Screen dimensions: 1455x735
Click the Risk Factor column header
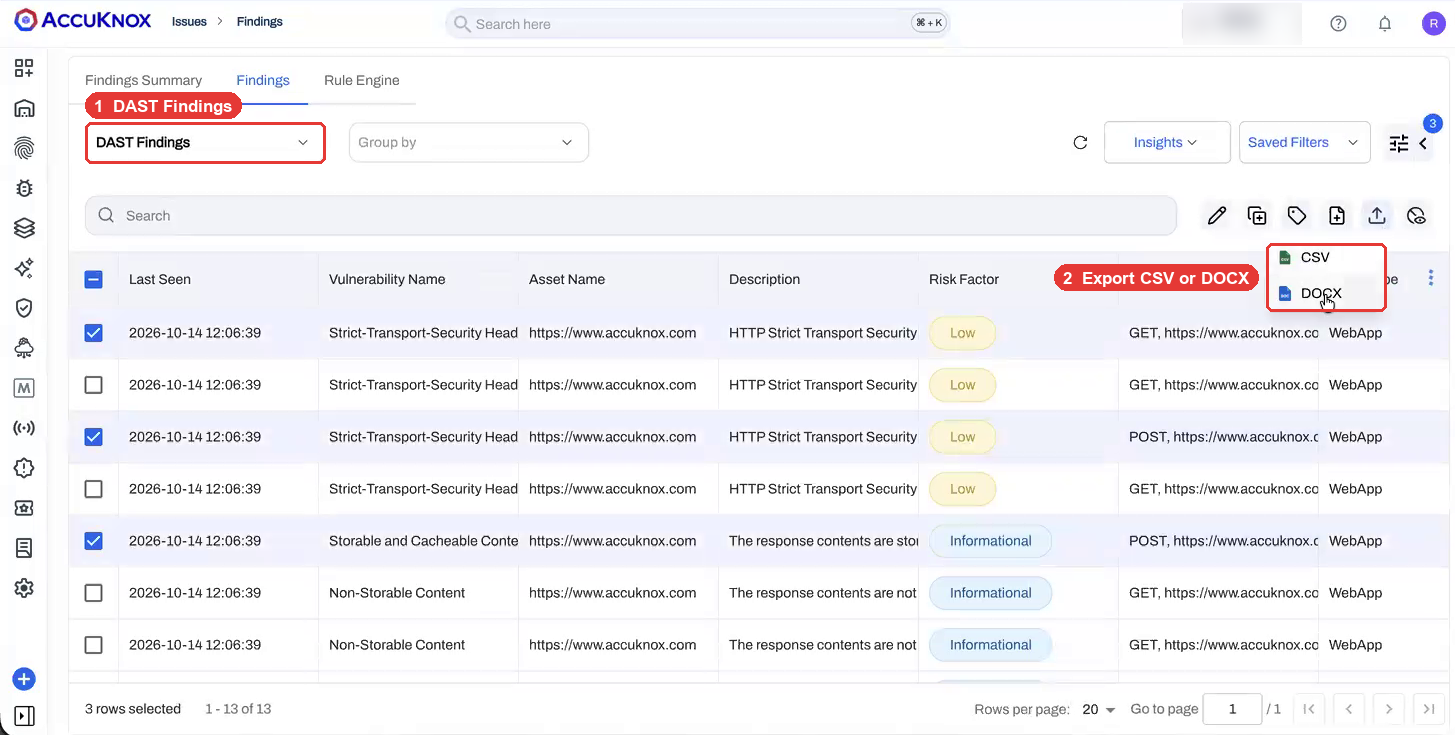point(964,280)
